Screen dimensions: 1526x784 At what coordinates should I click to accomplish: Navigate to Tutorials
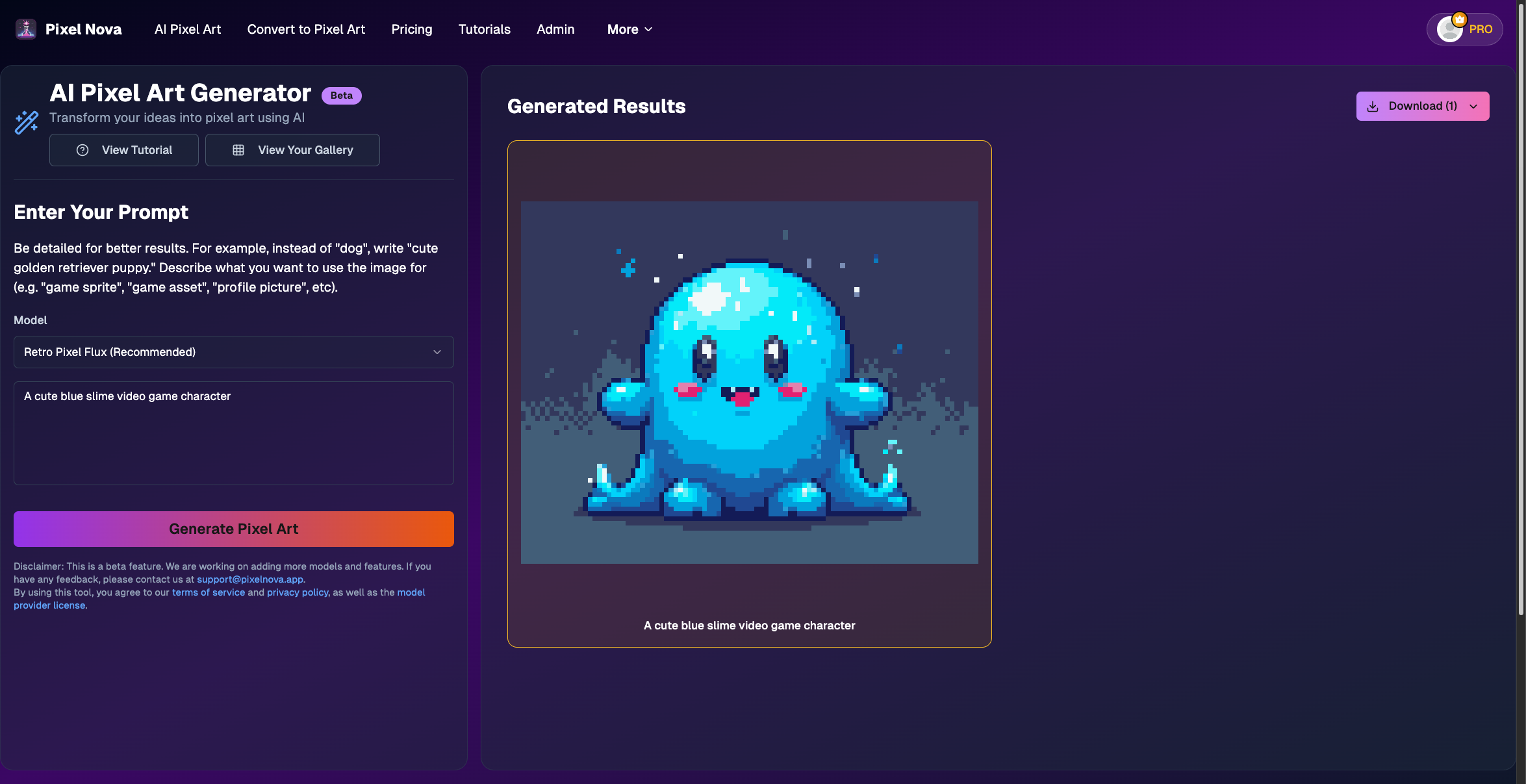coord(485,29)
